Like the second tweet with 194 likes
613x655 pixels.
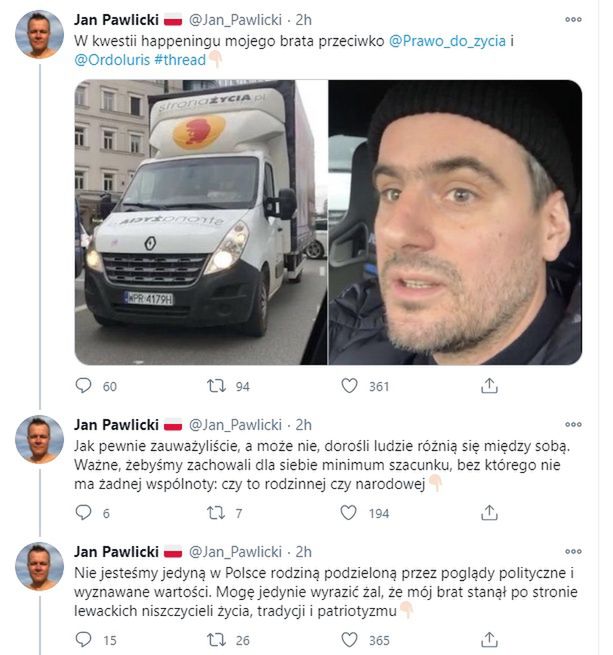[349, 512]
